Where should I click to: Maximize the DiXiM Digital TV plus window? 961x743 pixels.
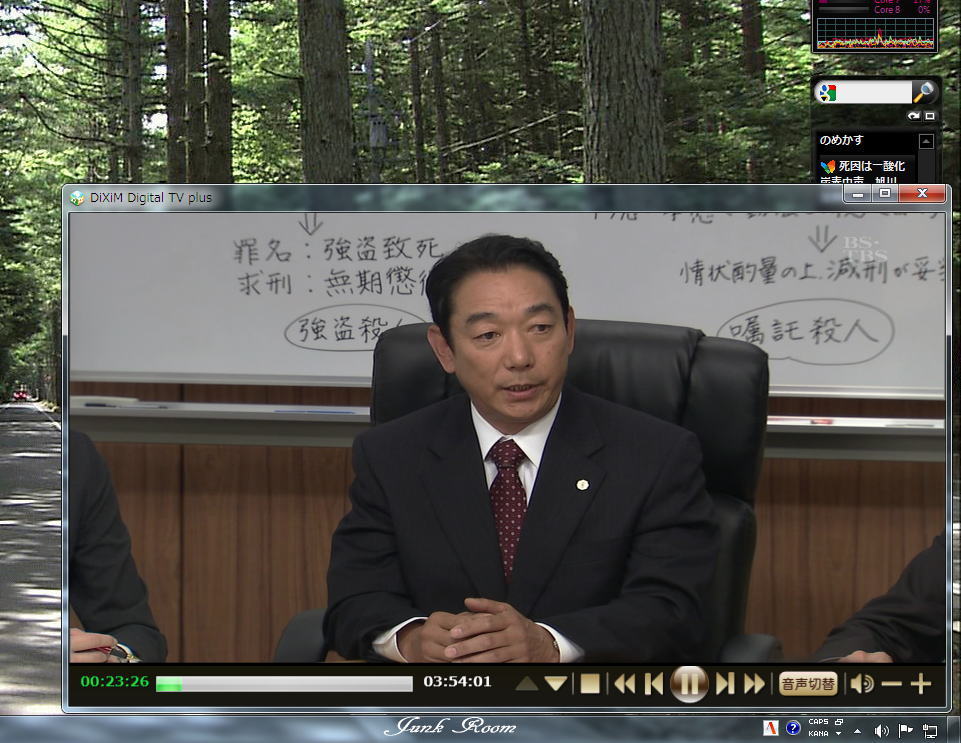tap(884, 194)
